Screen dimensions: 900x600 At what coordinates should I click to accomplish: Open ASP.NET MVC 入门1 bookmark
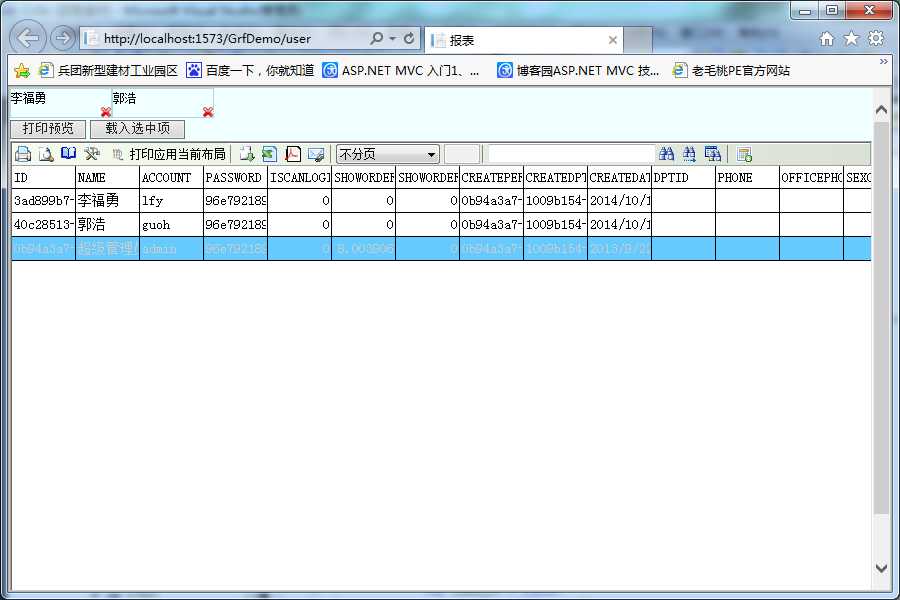point(401,71)
